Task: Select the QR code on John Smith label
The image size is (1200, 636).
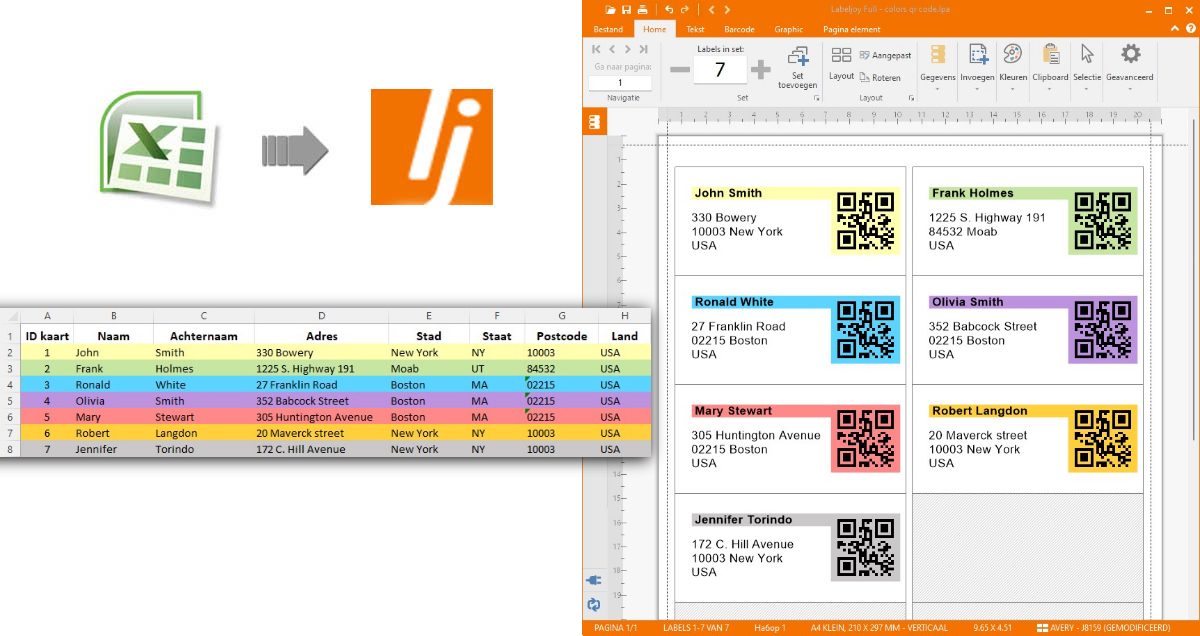Action: click(x=866, y=220)
